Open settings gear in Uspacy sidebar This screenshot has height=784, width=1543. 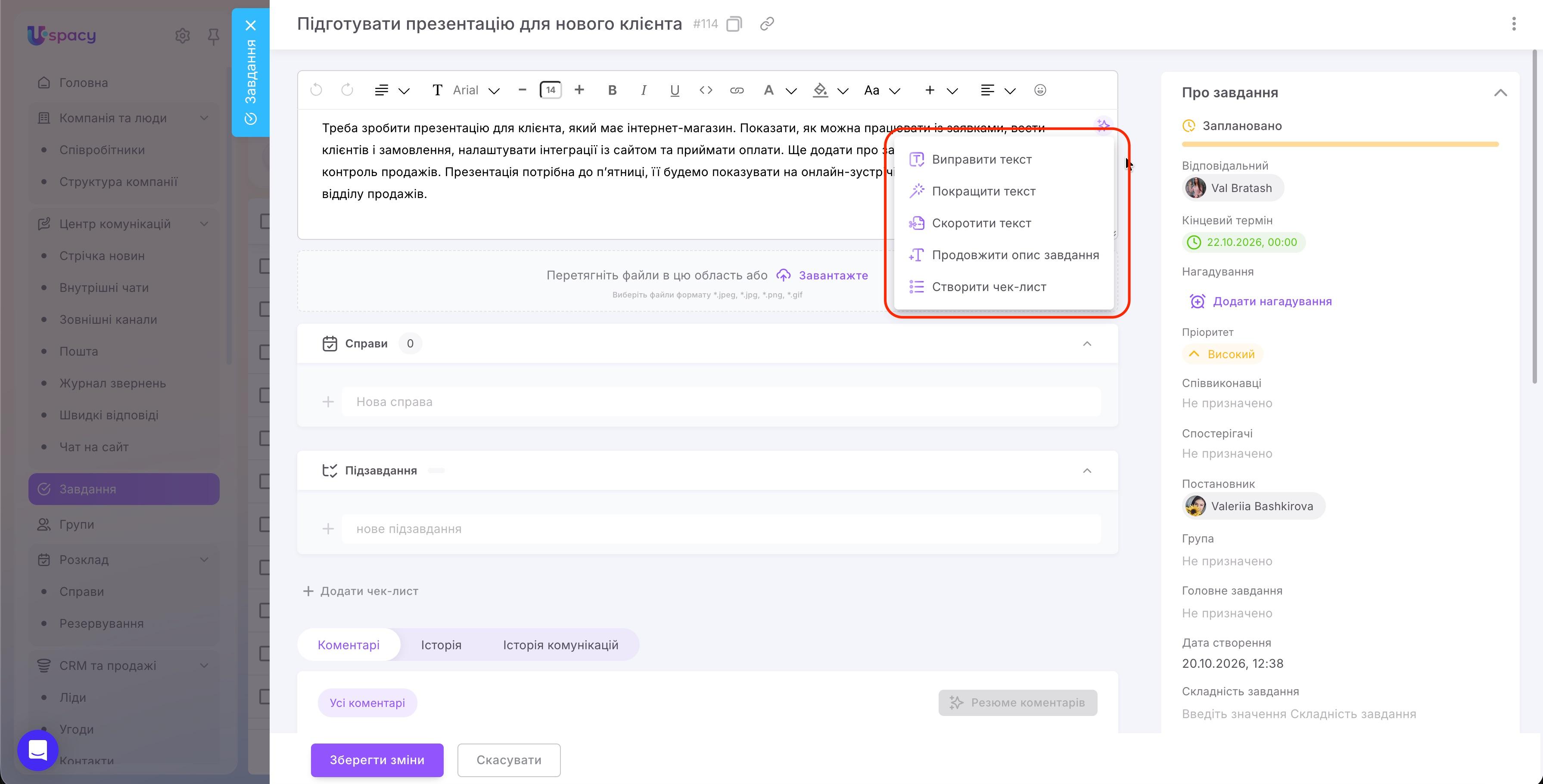[x=183, y=36]
